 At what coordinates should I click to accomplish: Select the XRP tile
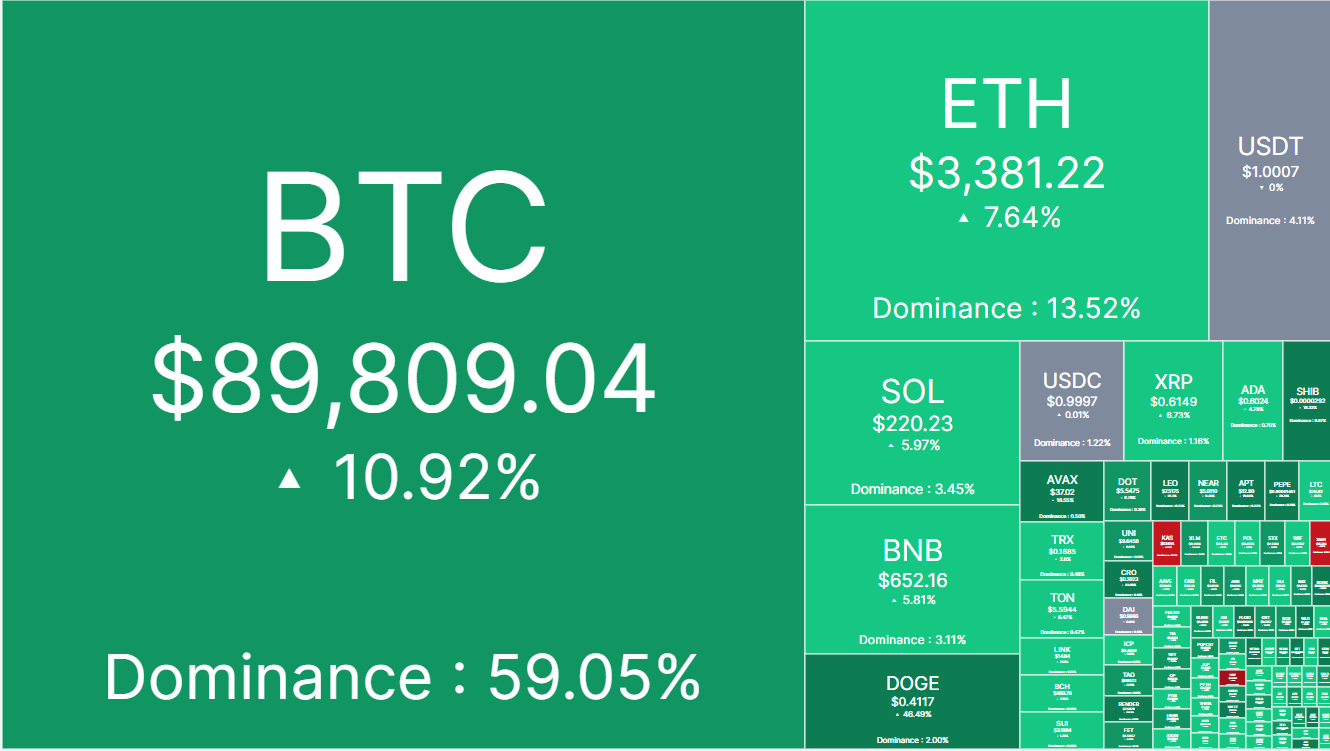click(1173, 401)
